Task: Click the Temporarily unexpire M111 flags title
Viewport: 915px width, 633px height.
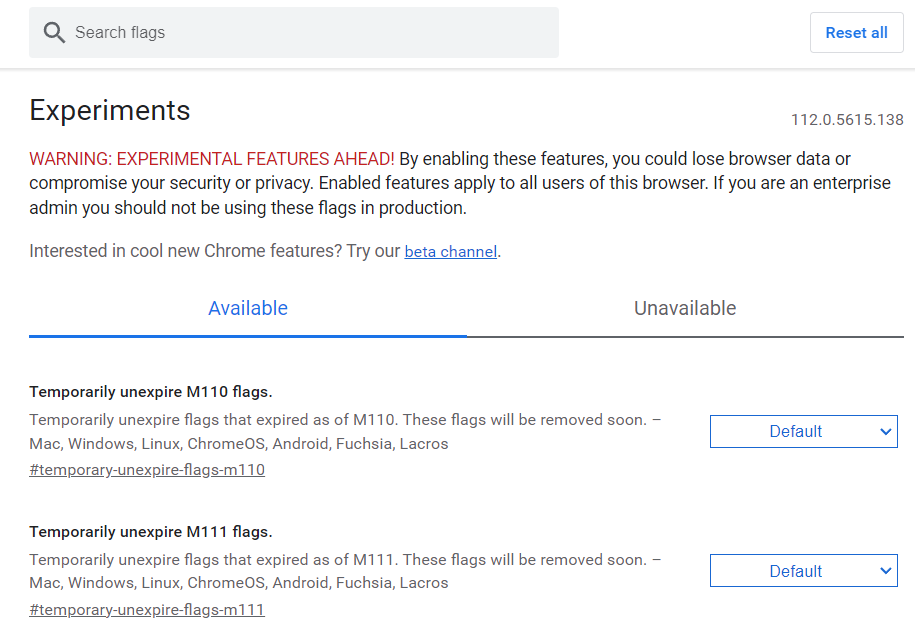Action: 151,532
